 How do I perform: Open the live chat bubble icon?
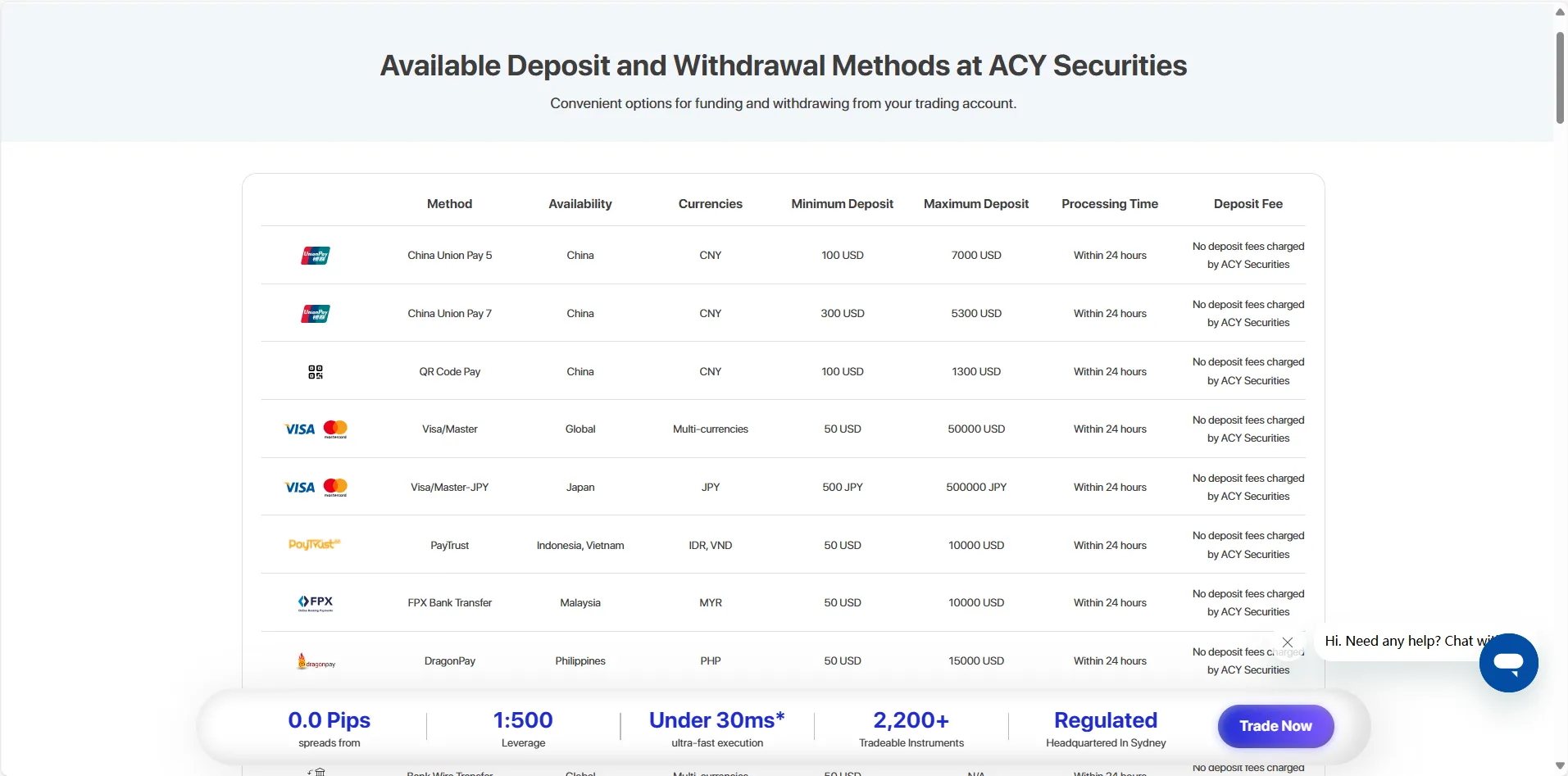pos(1508,663)
